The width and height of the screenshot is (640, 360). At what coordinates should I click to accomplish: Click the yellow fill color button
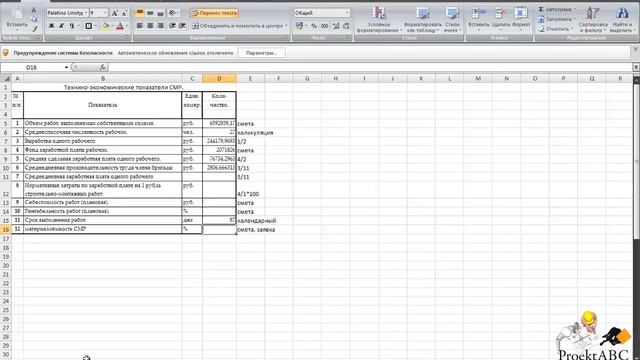click(x=105, y=26)
